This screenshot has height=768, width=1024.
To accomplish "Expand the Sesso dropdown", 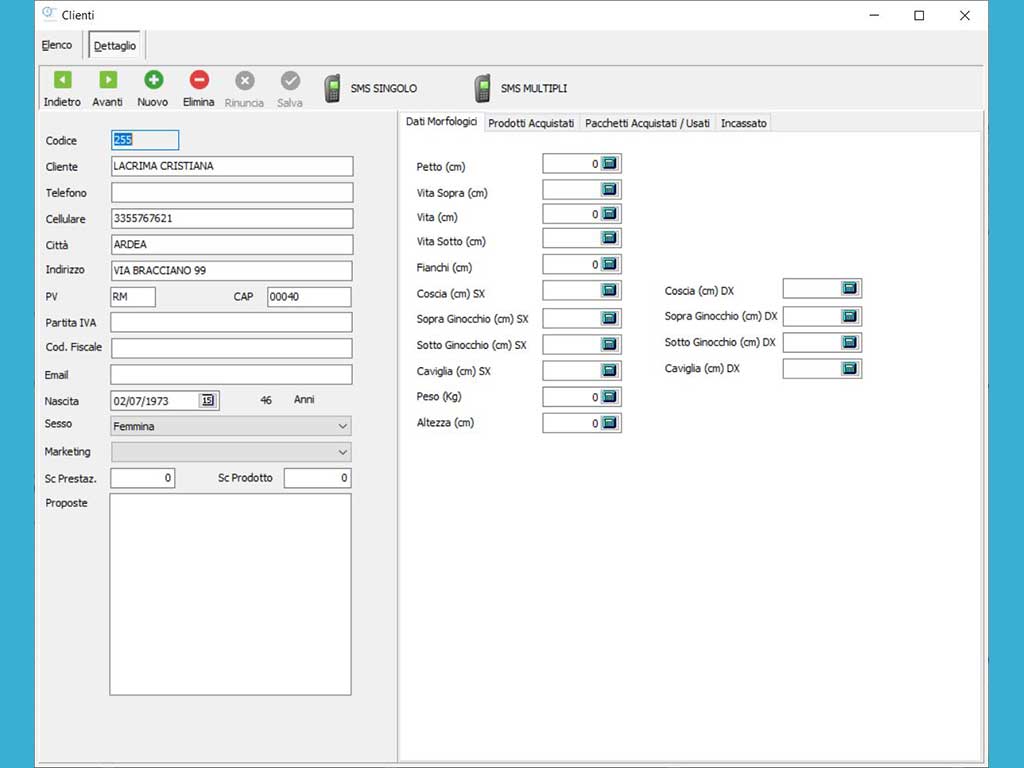I will click(x=343, y=427).
